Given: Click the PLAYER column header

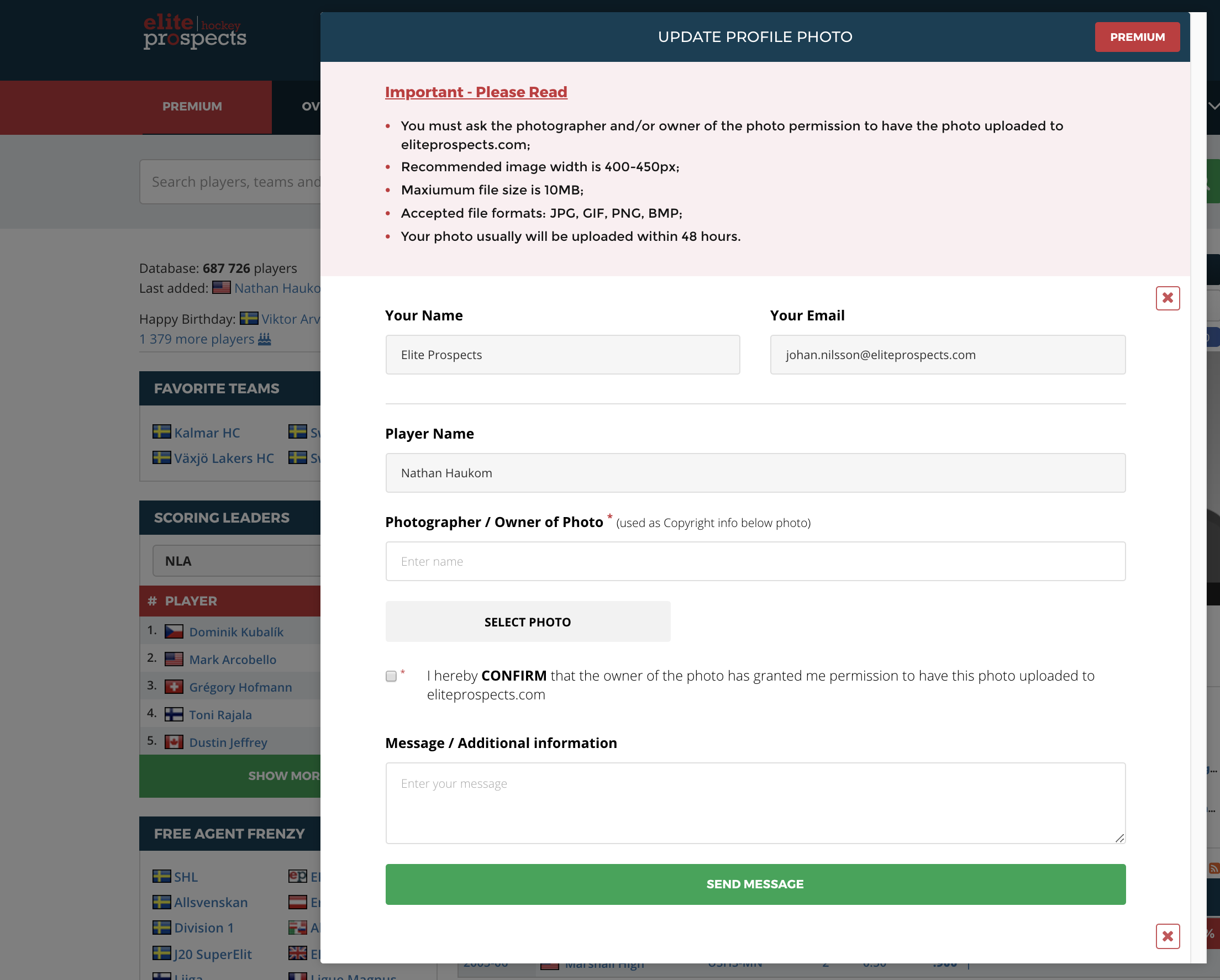Looking at the screenshot, I should tap(191, 601).
